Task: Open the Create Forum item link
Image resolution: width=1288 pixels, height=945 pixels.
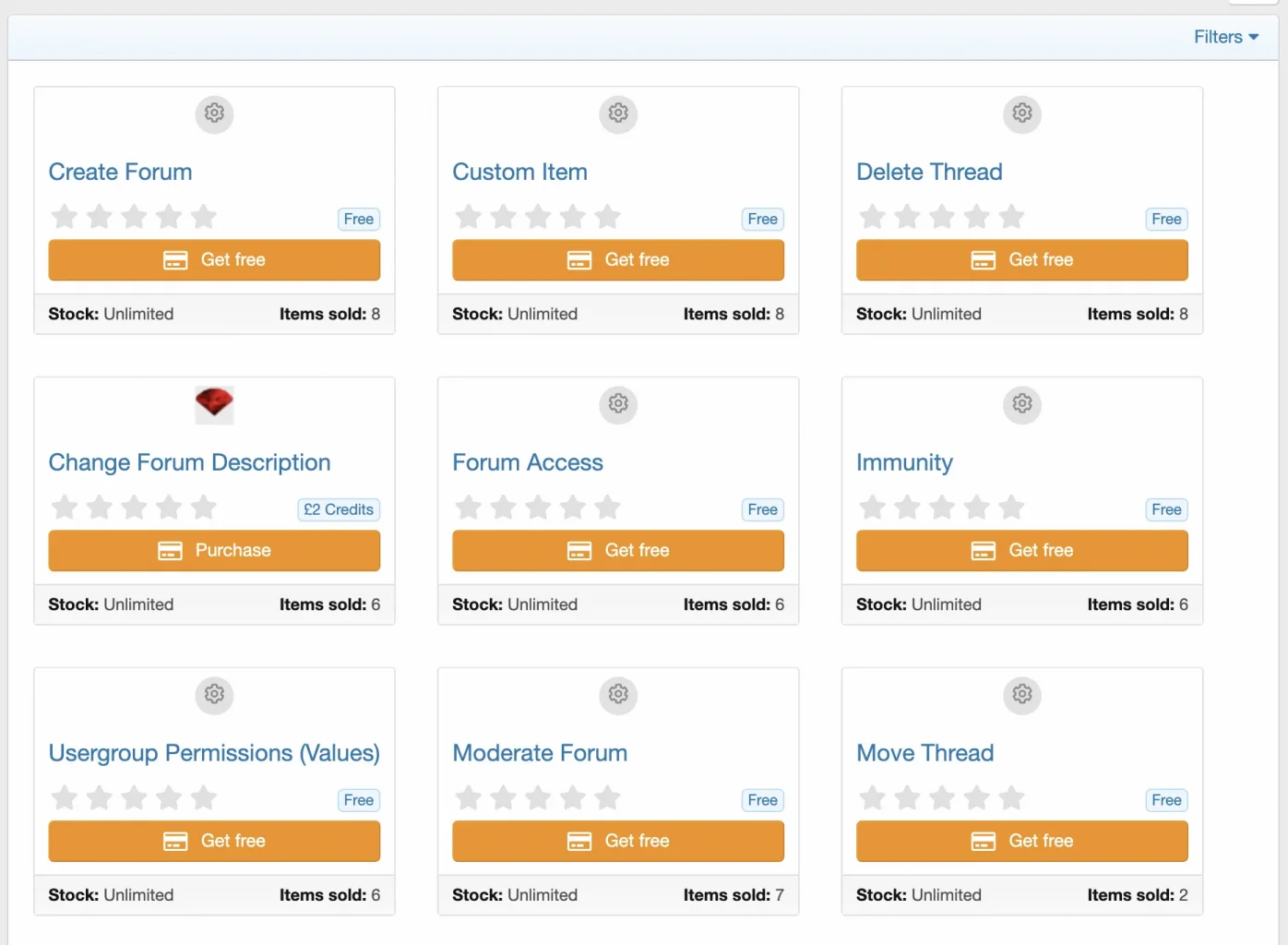Action: pos(120,172)
